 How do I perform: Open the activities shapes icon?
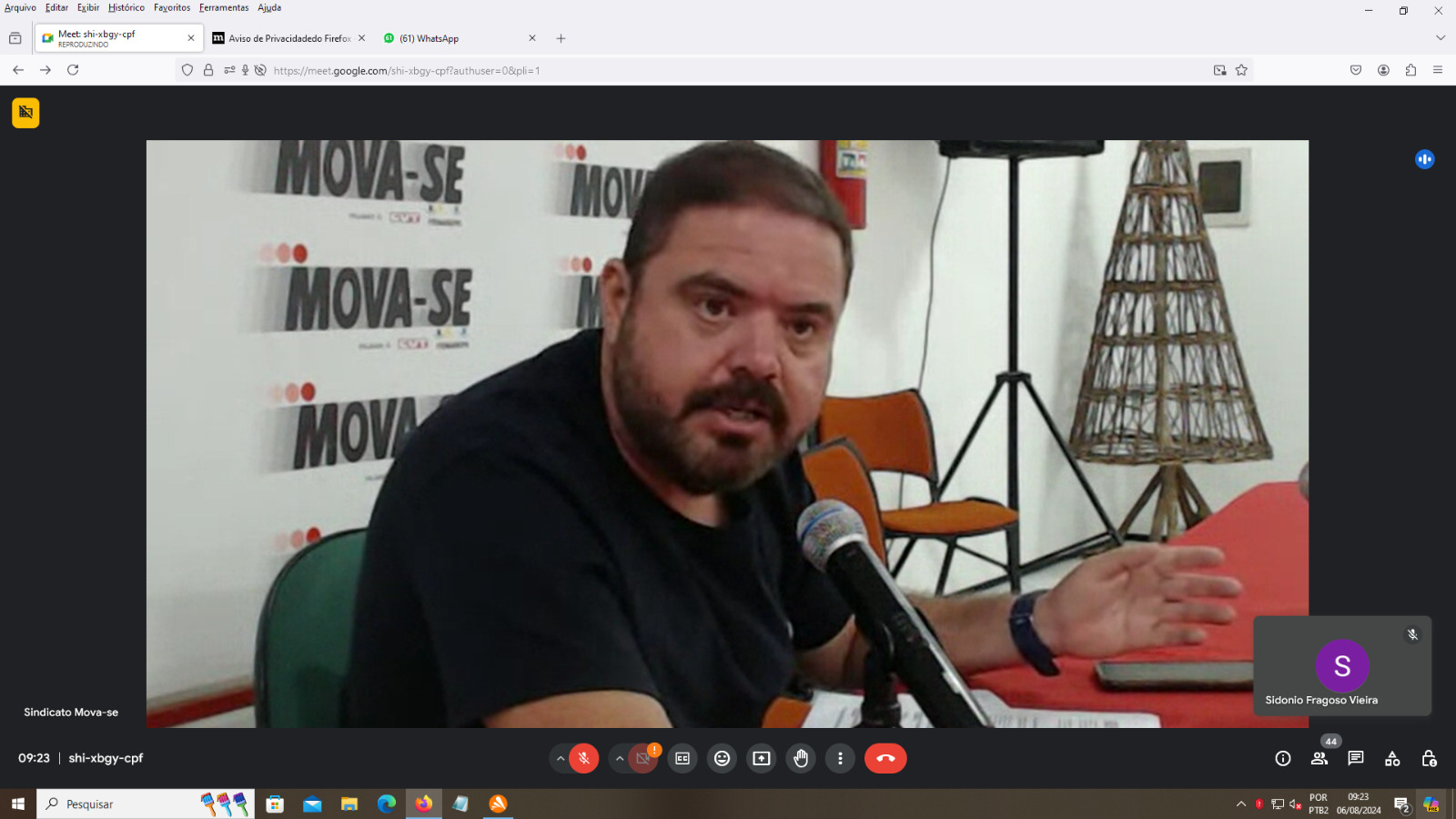(1392, 758)
